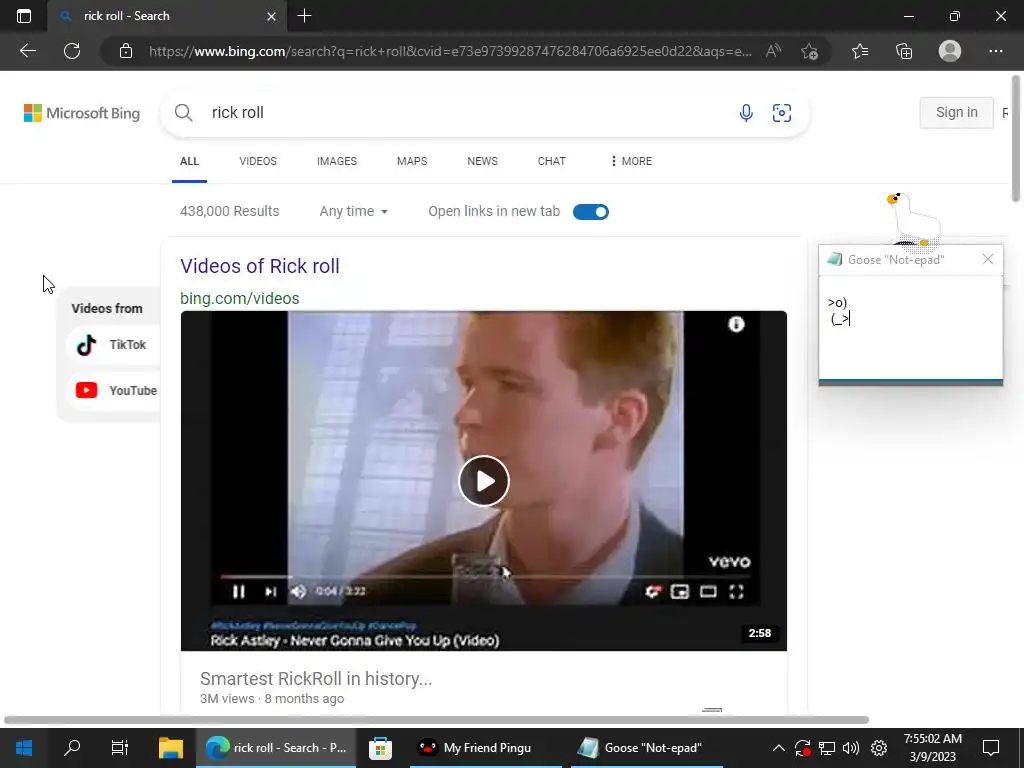1024x768 pixels.
Task: Start voice search with microphone icon
Action: point(746,113)
